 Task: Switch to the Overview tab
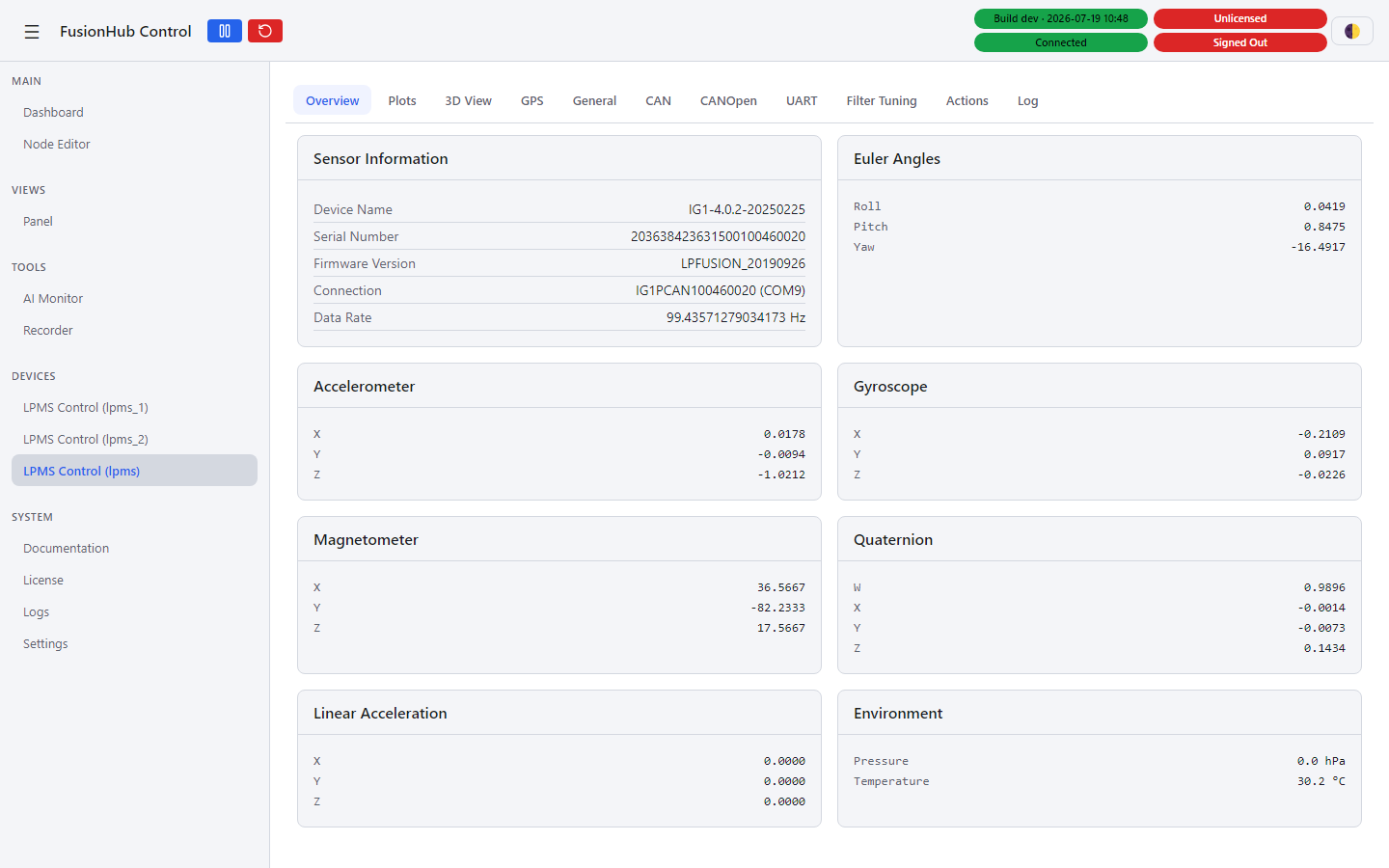(332, 100)
